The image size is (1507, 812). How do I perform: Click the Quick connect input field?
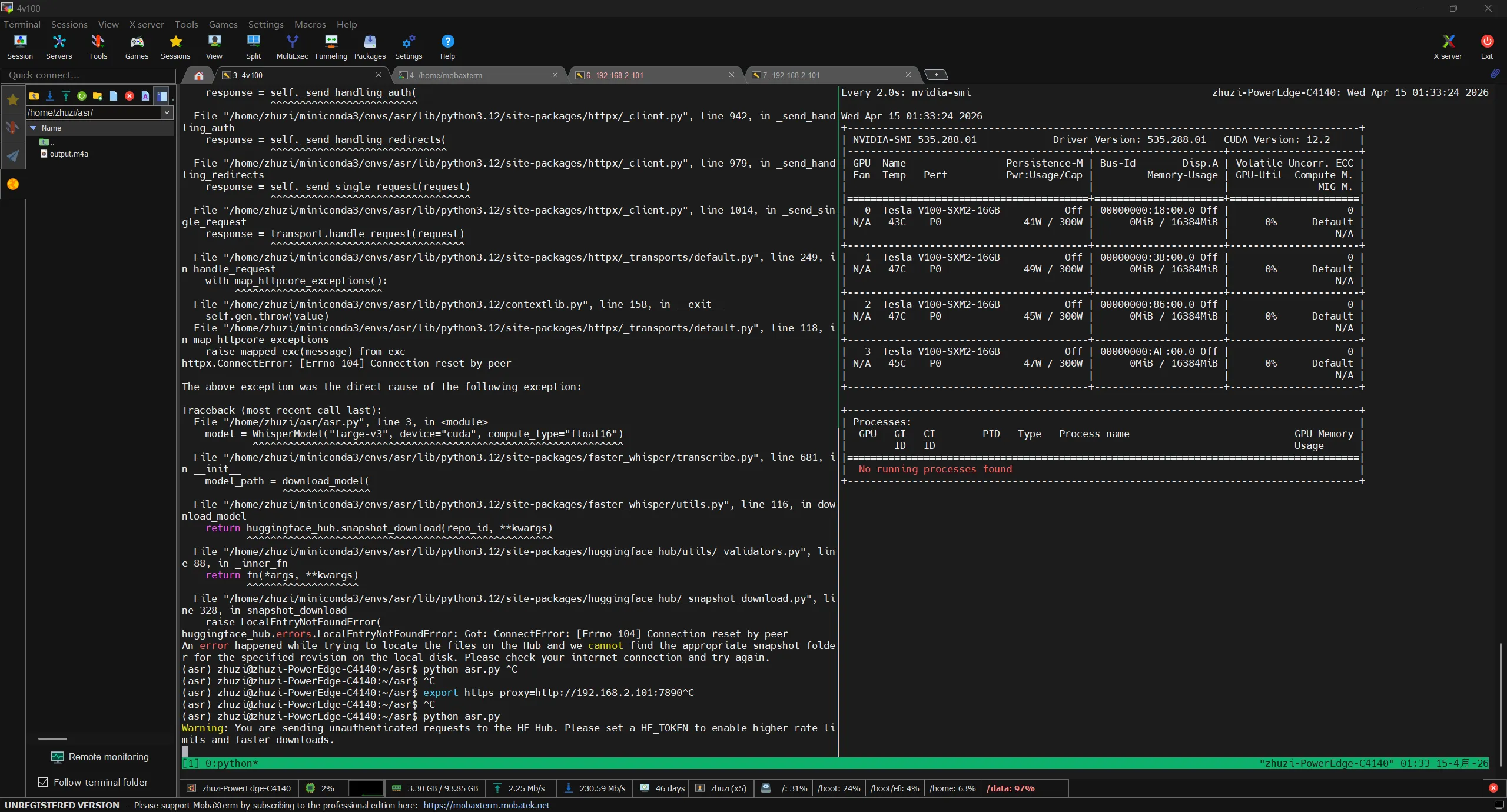tap(88, 75)
